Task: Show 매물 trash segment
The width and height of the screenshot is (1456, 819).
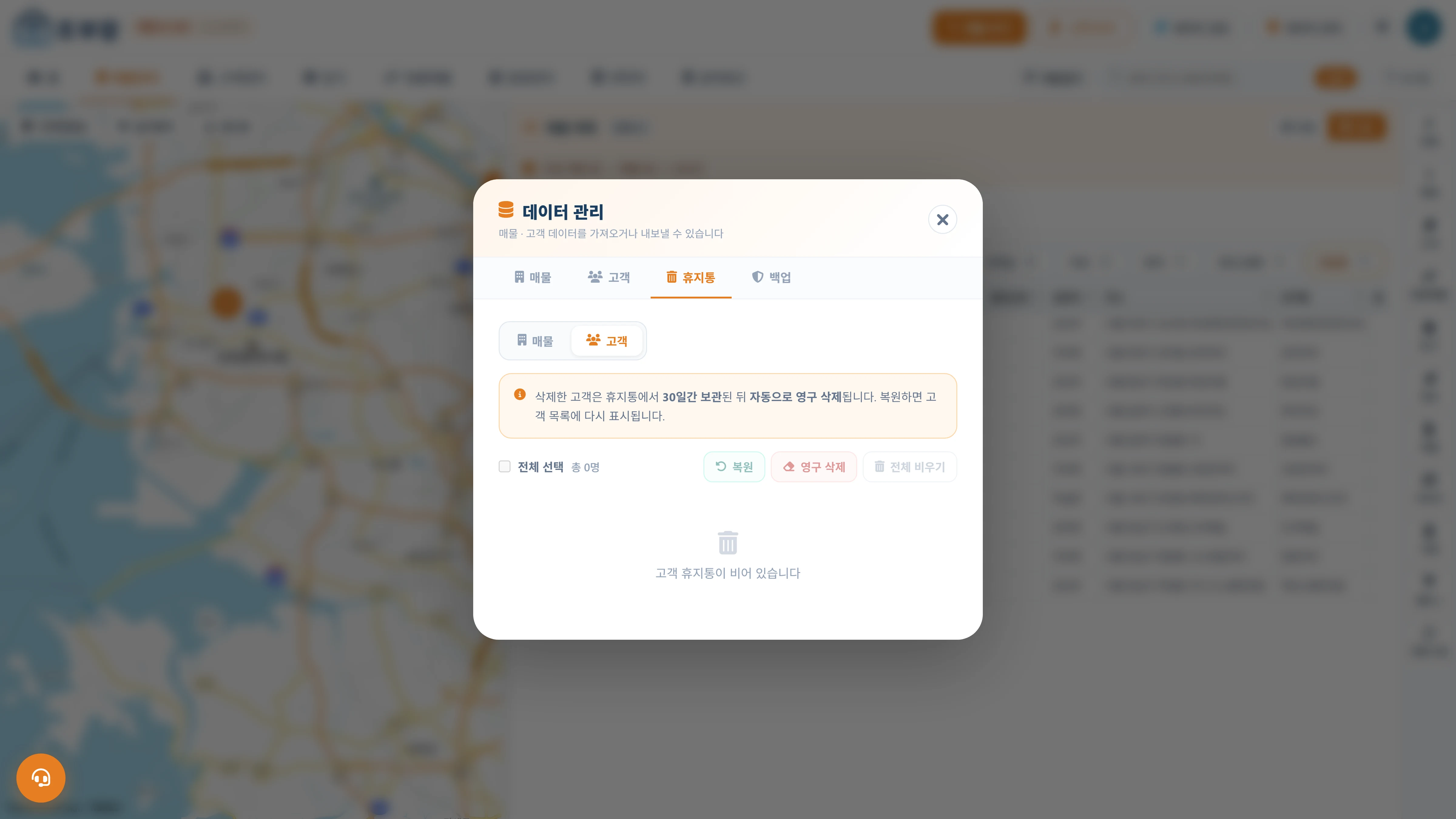Action: pyautogui.click(x=535, y=341)
